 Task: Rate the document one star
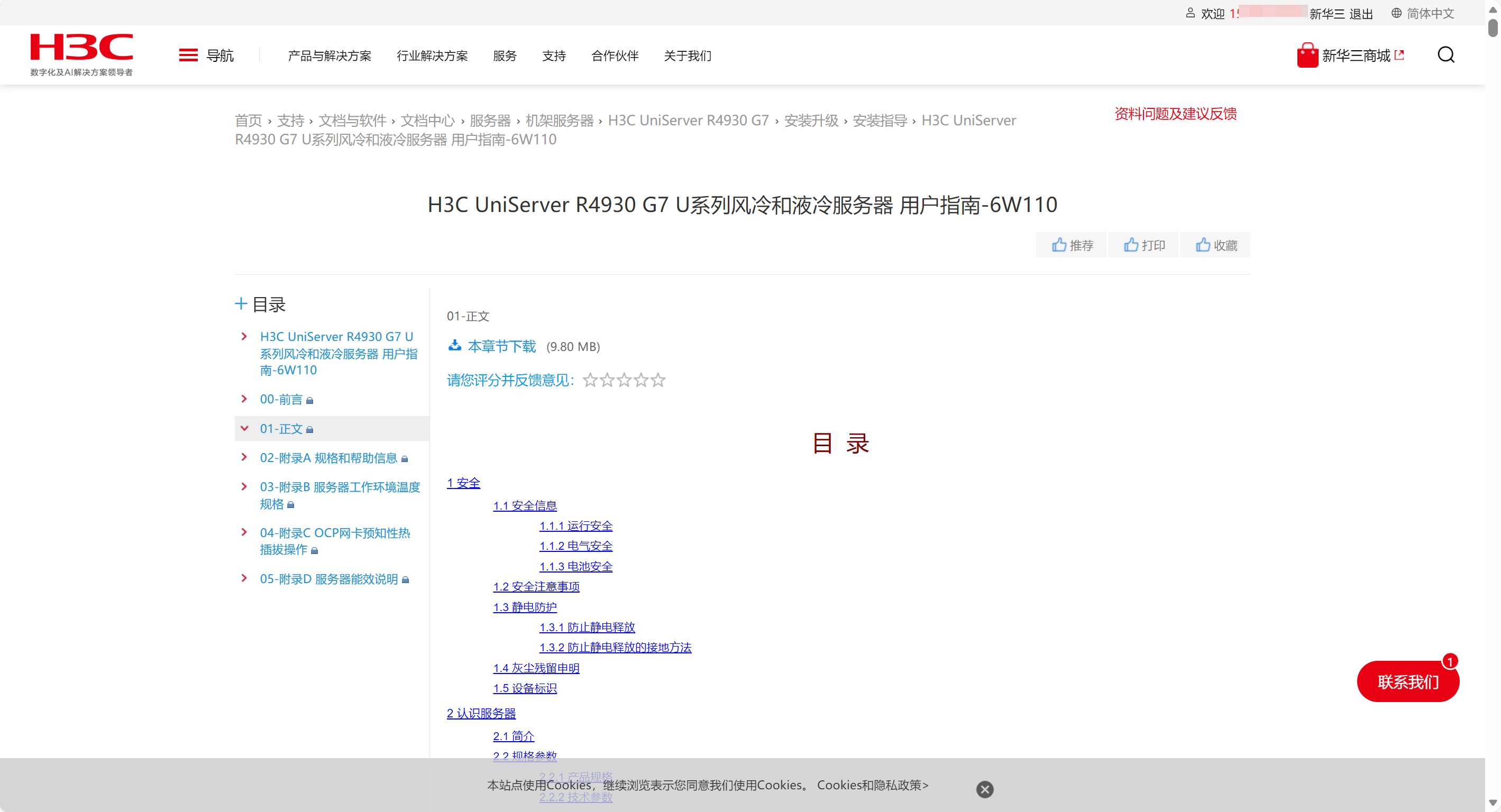[x=590, y=381]
